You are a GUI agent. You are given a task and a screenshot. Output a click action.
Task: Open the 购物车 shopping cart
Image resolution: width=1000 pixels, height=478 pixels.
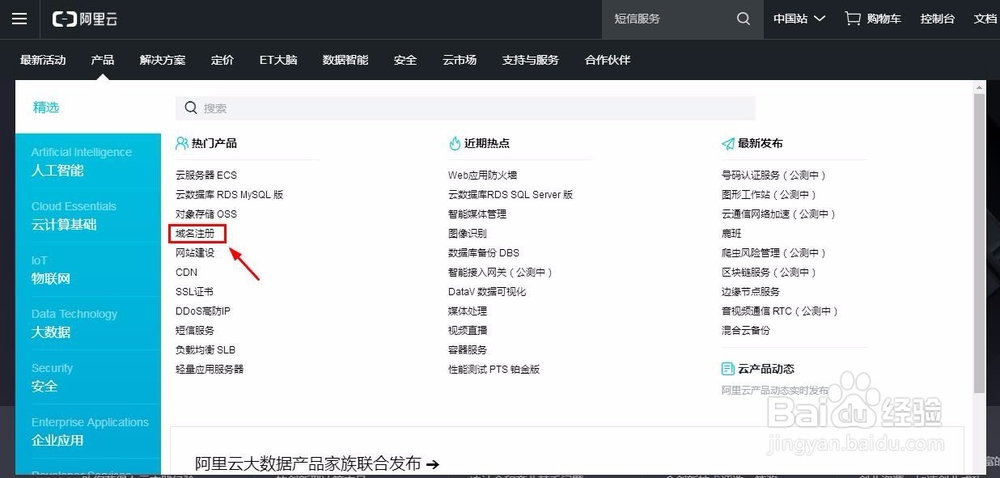pos(873,18)
